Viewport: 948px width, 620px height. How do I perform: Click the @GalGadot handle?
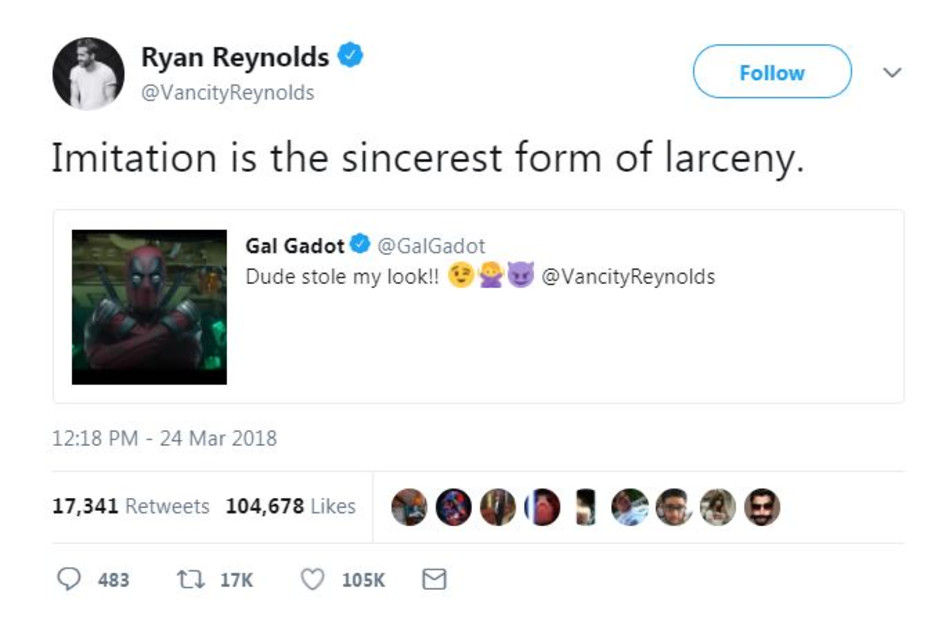[x=431, y=246]
